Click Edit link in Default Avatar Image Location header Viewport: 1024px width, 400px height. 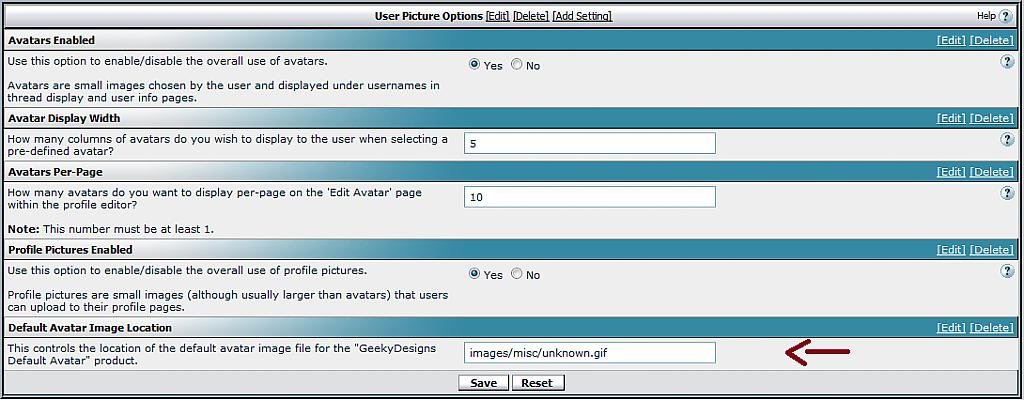click(x=951, y=327)
